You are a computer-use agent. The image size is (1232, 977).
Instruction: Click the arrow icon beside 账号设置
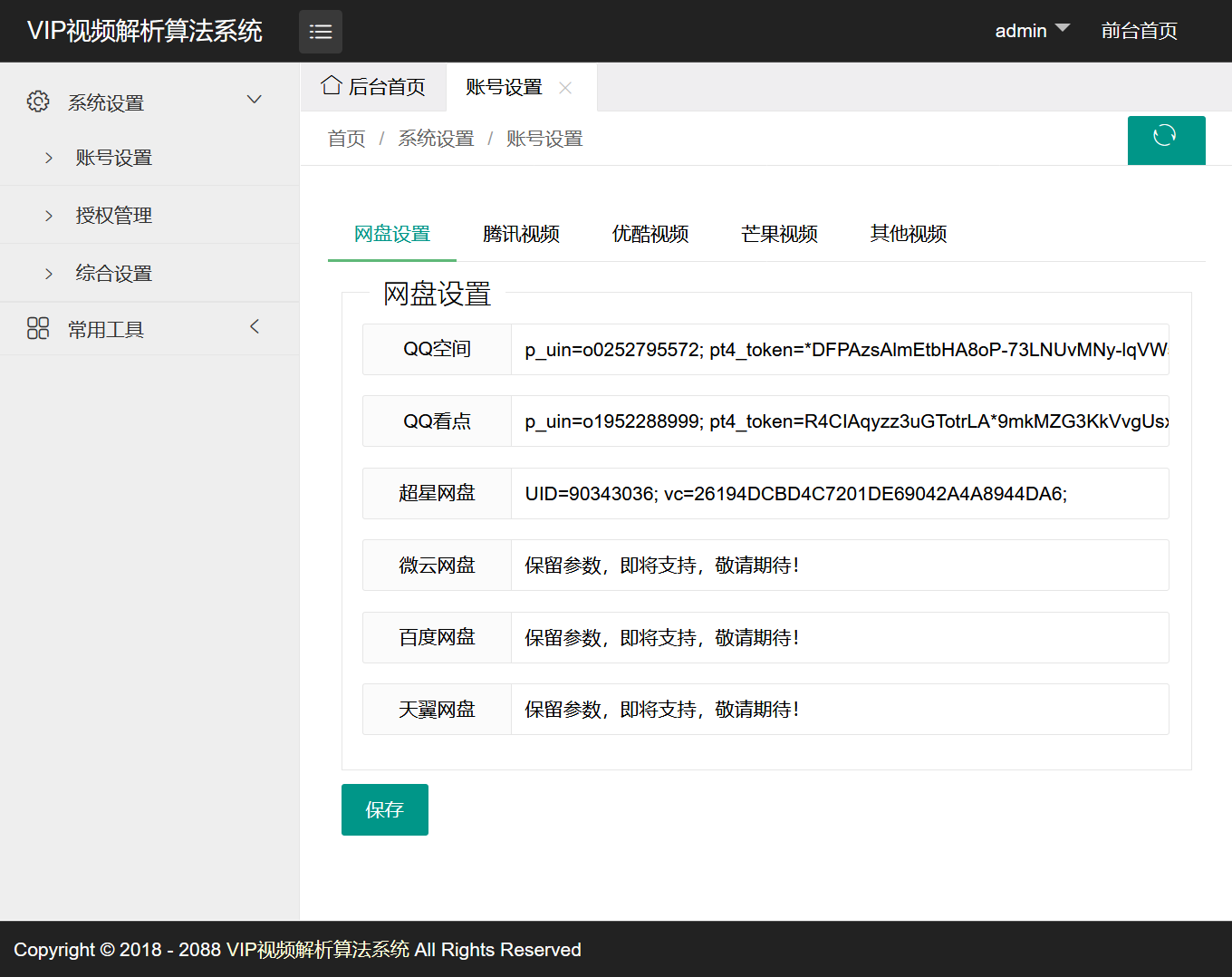click(48, 157)
